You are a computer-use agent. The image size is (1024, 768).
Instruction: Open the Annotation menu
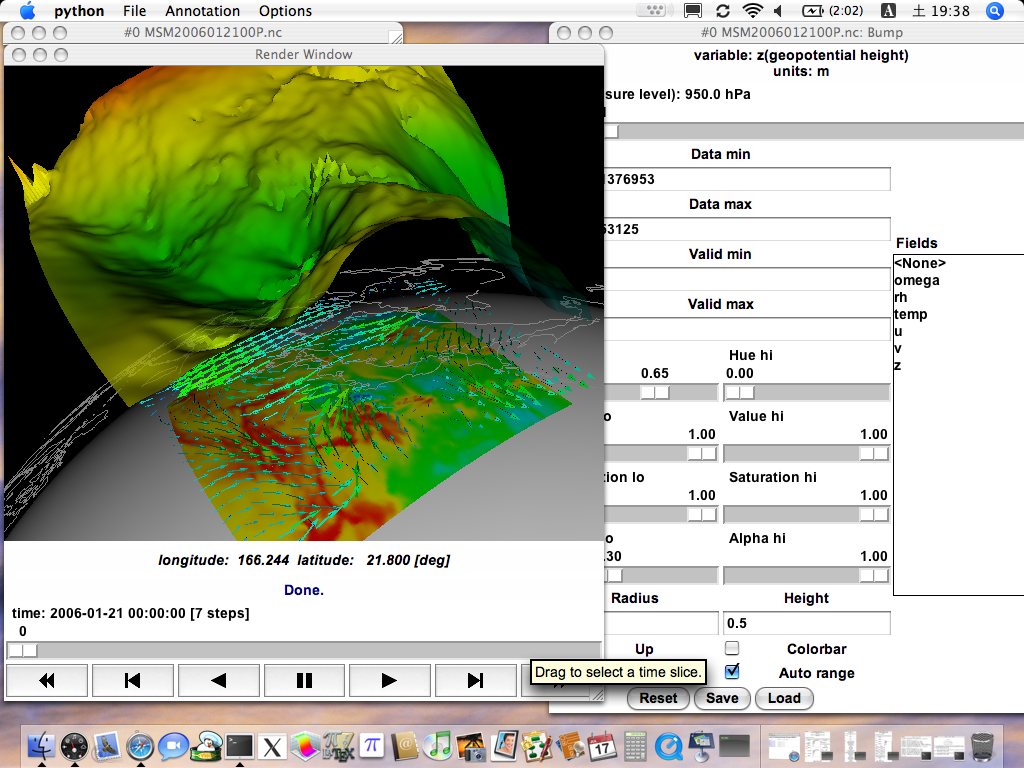click(202, 11)
